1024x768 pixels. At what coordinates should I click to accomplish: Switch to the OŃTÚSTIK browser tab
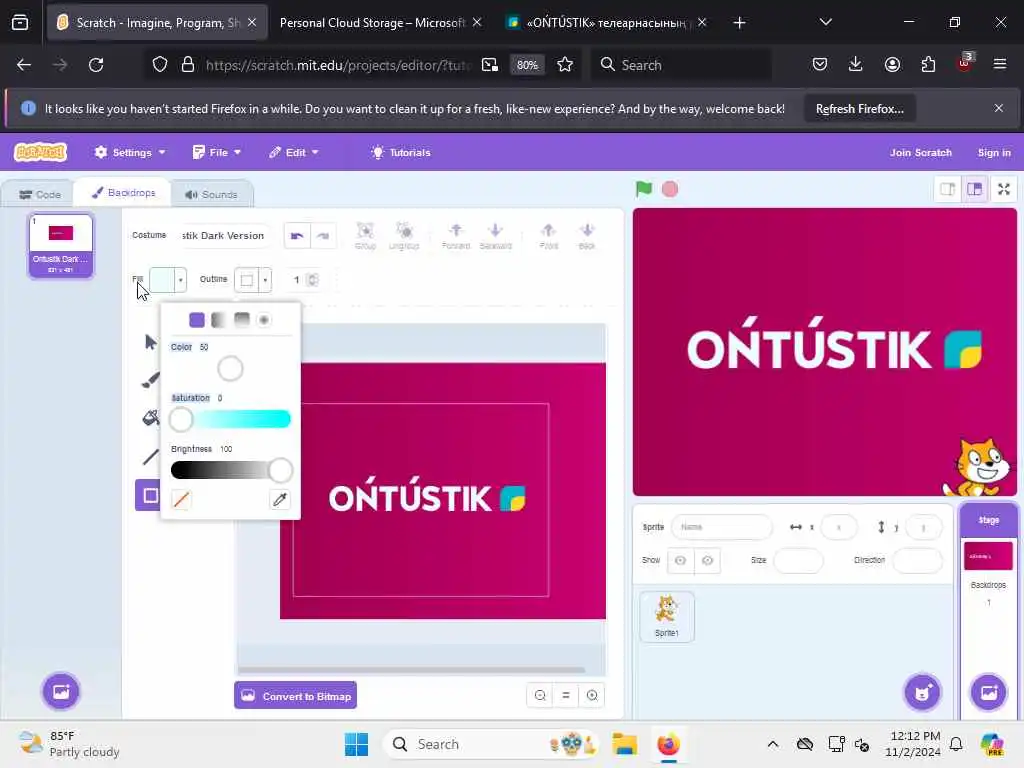606,23
